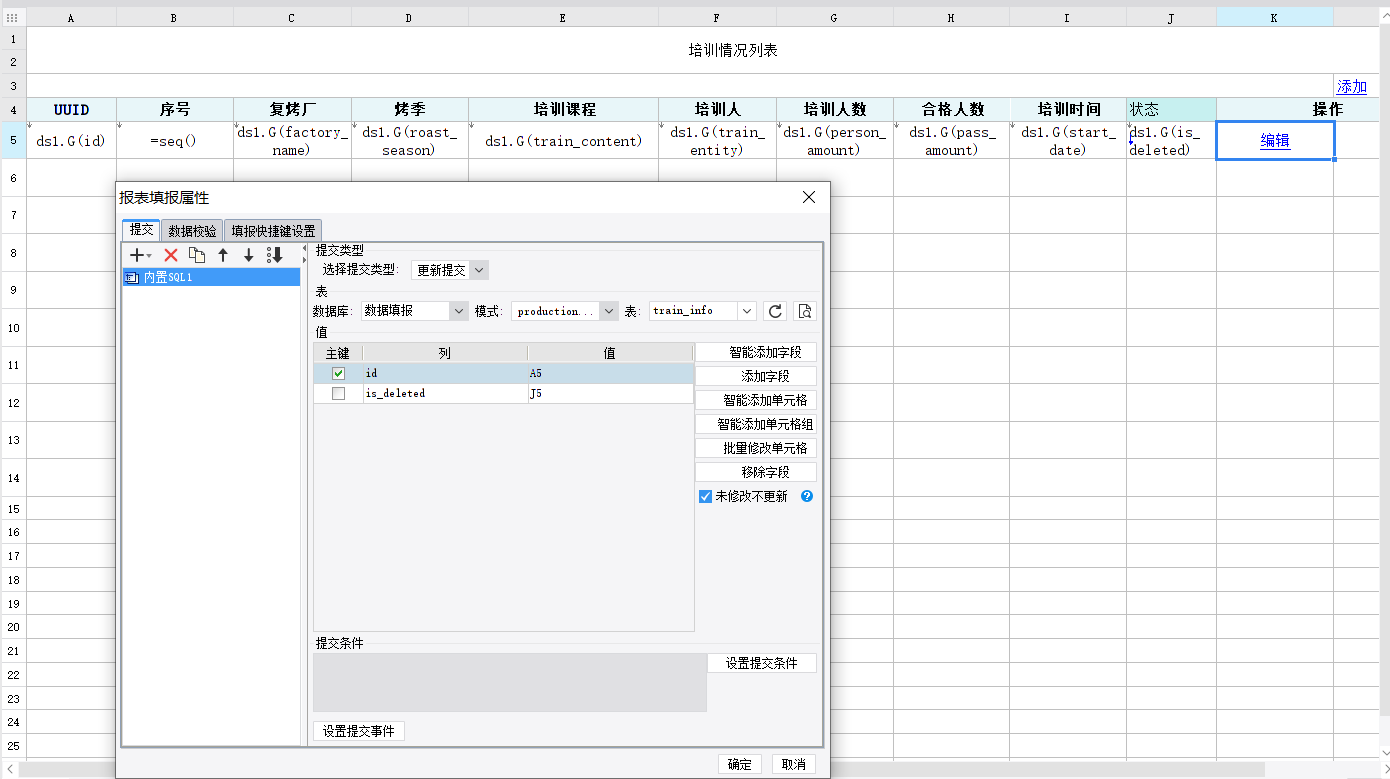Click the select-all grid corner icon
Viewport: 1390px width, 779px height.
point(13,17)
